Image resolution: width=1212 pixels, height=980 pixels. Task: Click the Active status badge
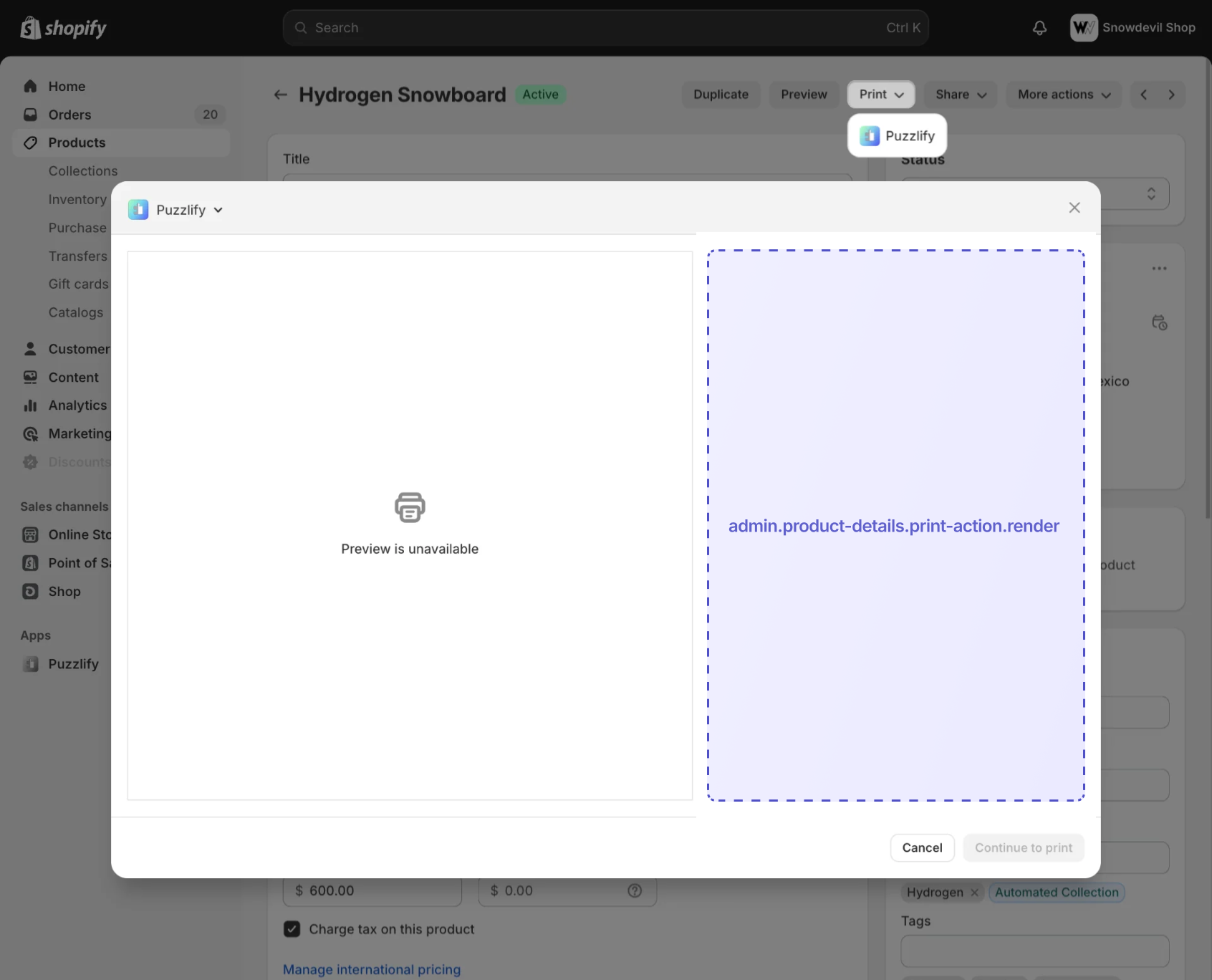541,95
